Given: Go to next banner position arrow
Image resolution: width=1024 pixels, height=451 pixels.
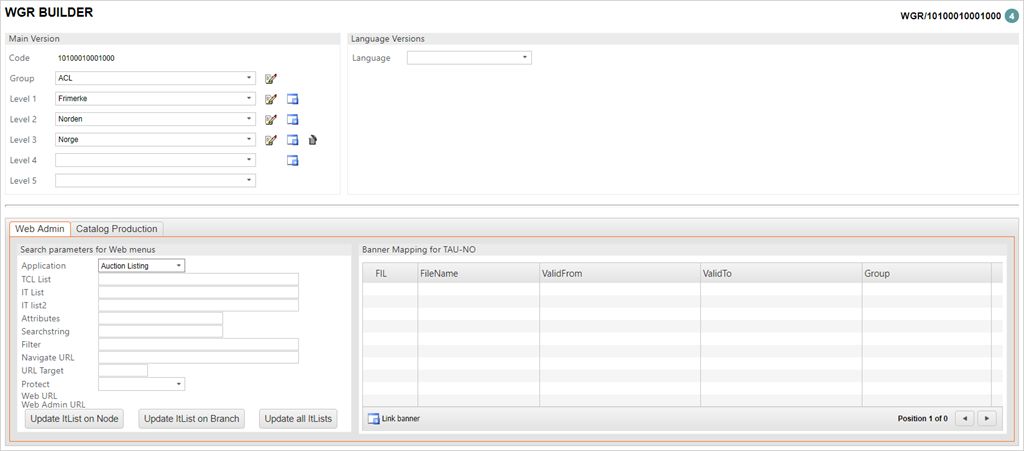Looking at the screenshot, I should click(987, 418).
